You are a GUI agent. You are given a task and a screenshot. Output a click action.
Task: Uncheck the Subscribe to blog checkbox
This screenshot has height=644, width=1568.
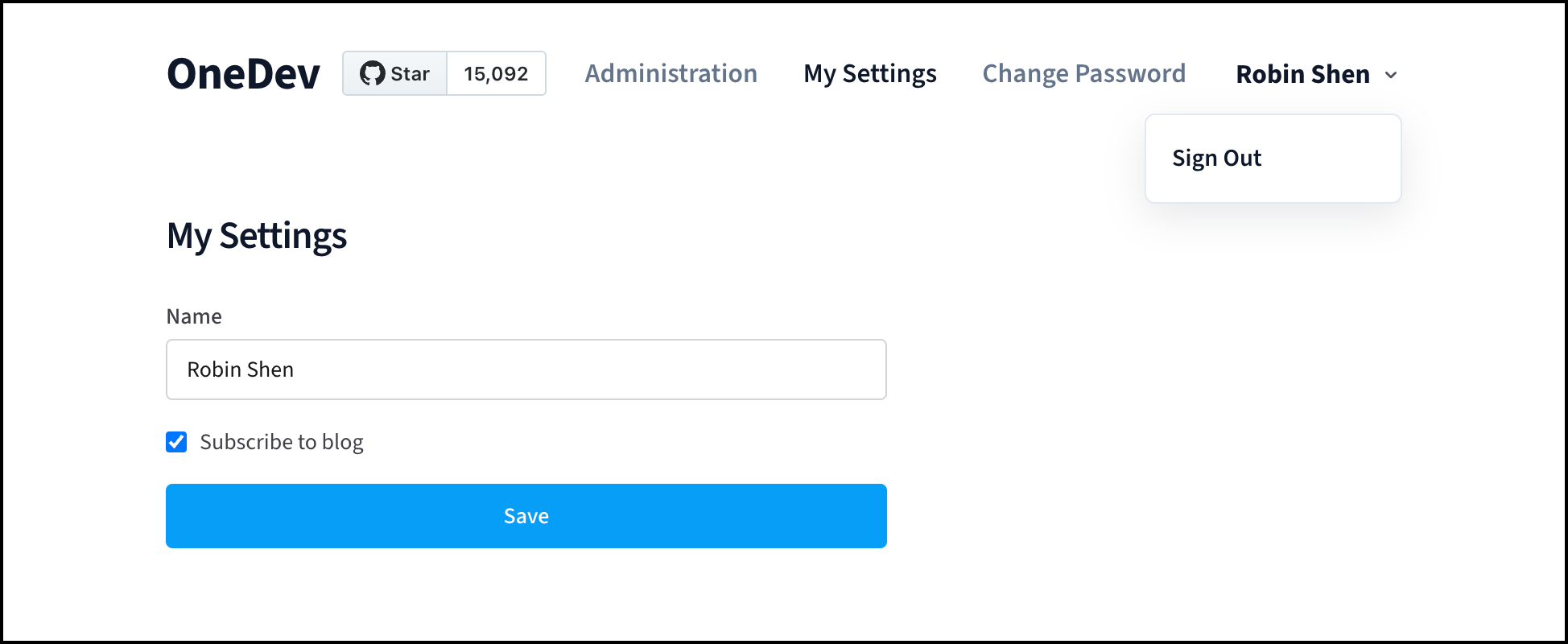click(x=176, y=442)
